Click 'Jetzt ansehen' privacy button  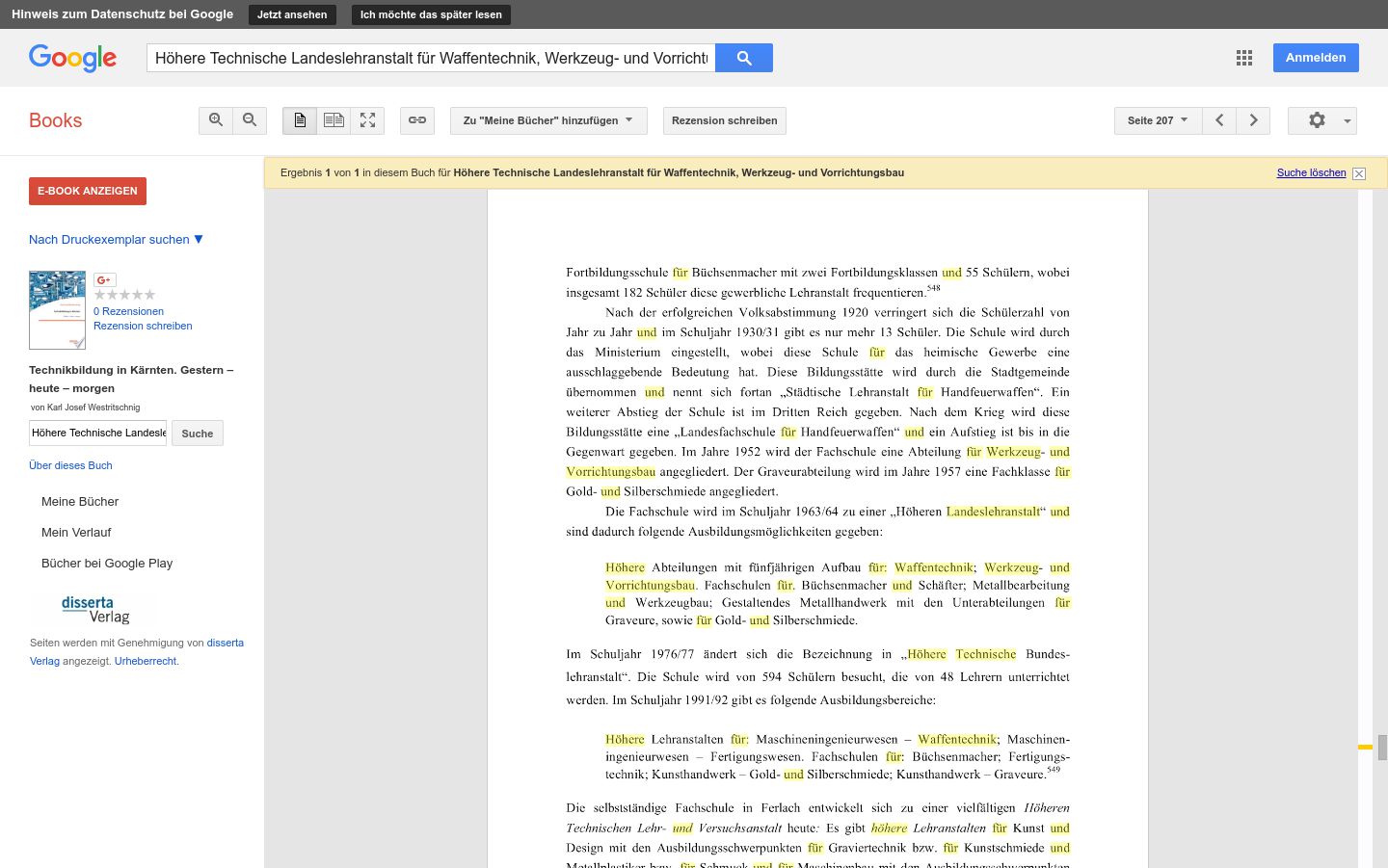pyautogui.click(x=292, y=14)
